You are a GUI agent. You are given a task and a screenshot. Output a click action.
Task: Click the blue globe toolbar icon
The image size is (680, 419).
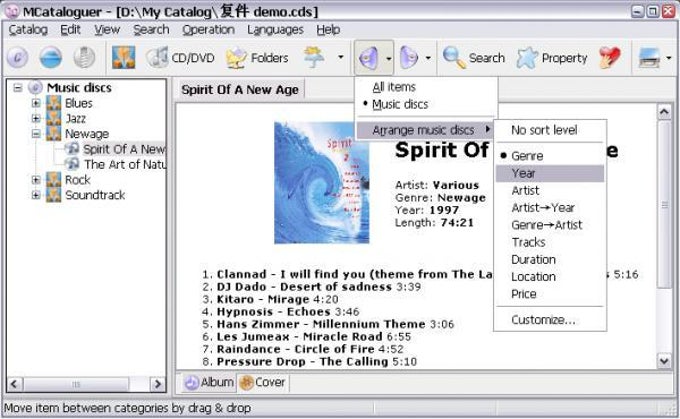pos(51,57)
